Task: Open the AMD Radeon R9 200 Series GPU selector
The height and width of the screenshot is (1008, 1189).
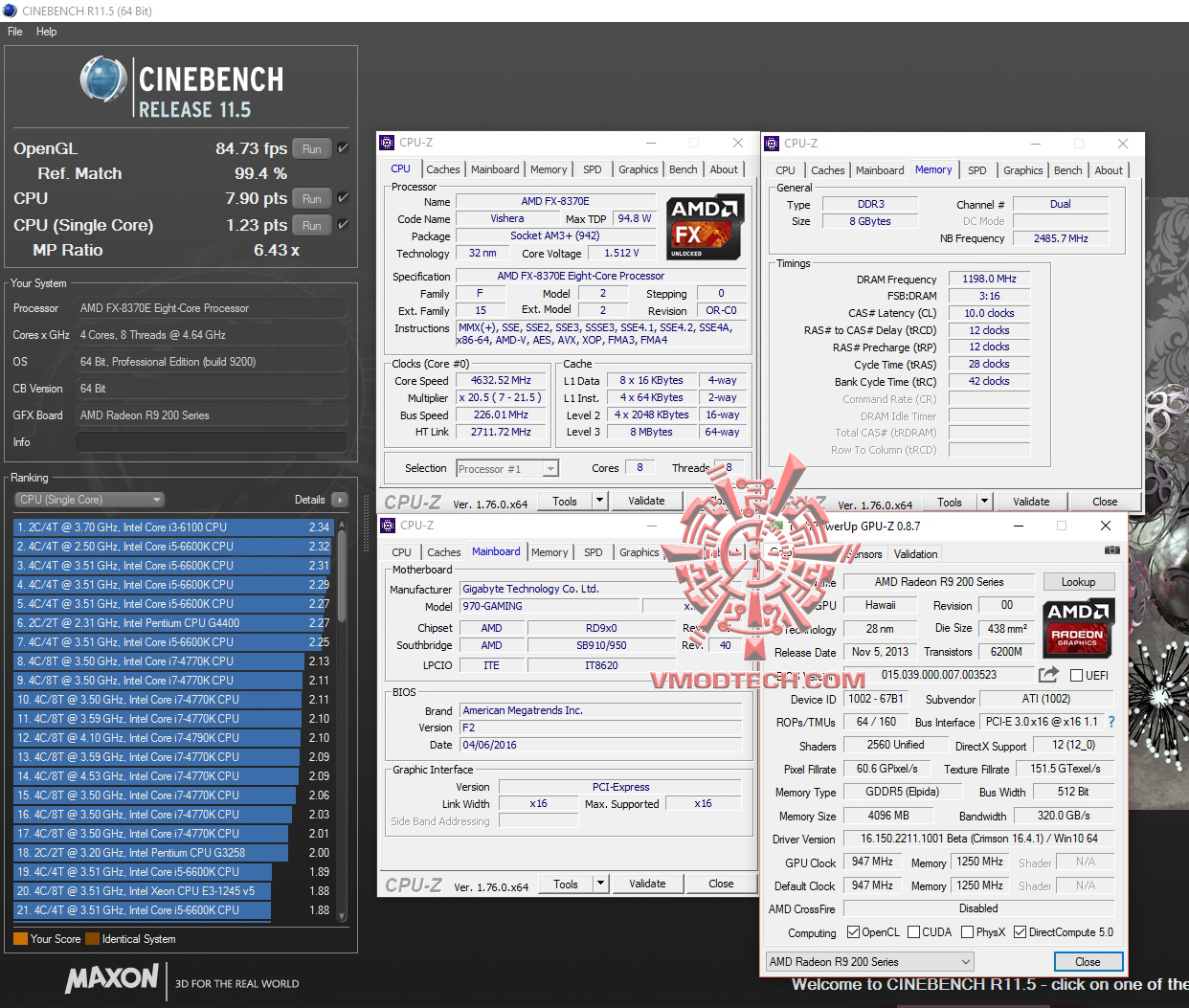Action: (869, 962)
